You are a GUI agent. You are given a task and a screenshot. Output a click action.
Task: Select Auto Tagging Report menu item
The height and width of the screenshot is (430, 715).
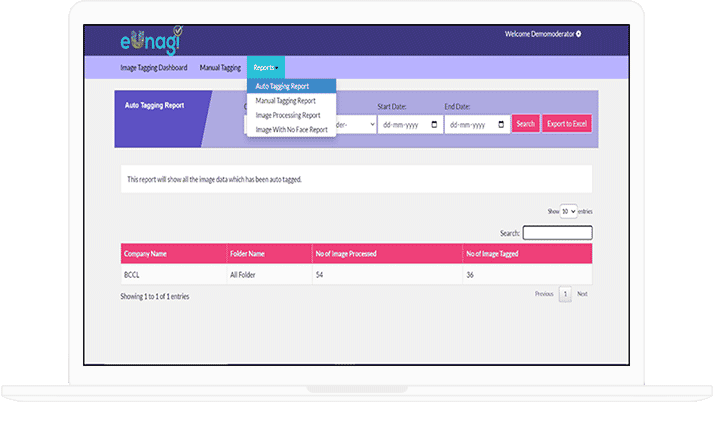click(283, 87)
